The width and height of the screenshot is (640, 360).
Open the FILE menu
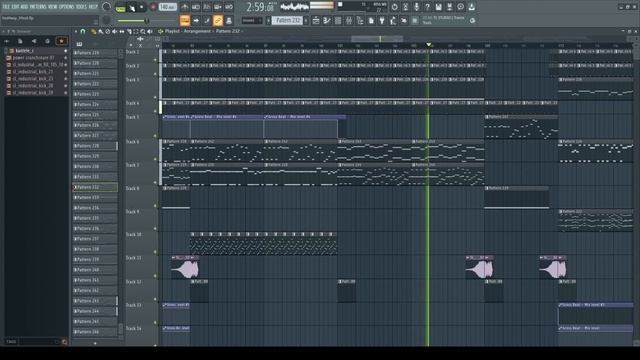[x=6, y=7]
